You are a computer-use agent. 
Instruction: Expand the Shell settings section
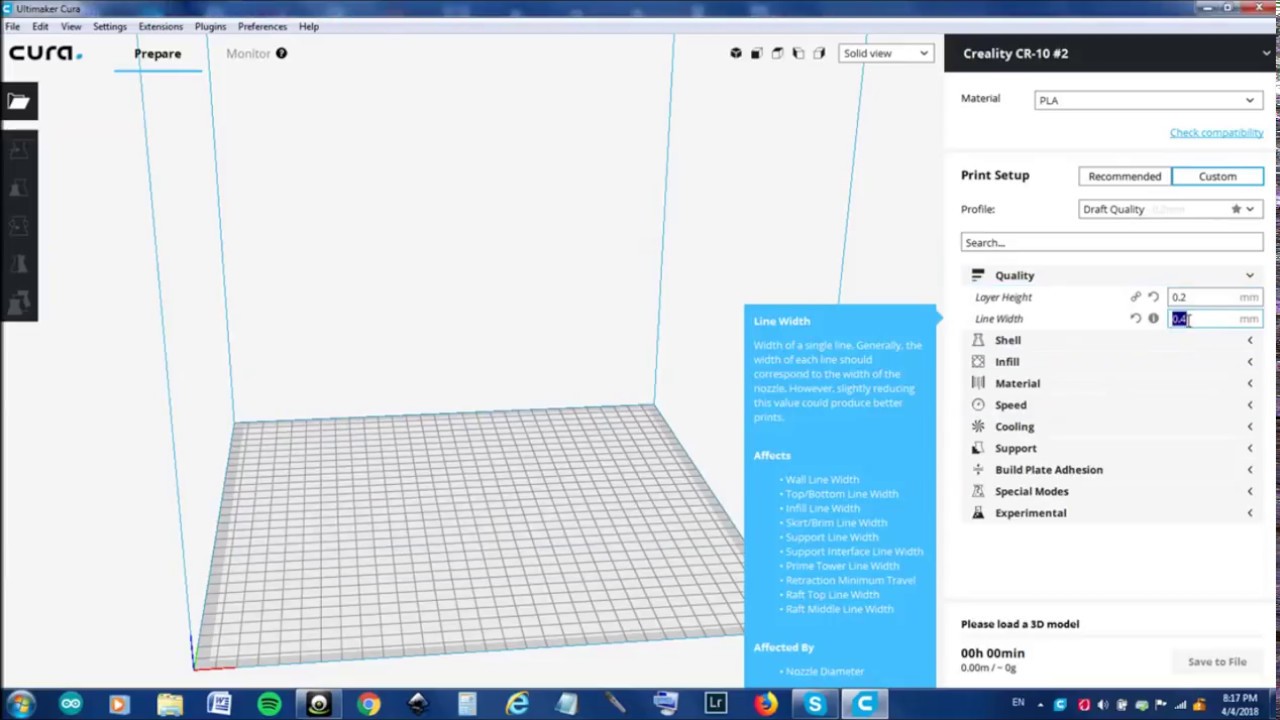point(1249,340)
